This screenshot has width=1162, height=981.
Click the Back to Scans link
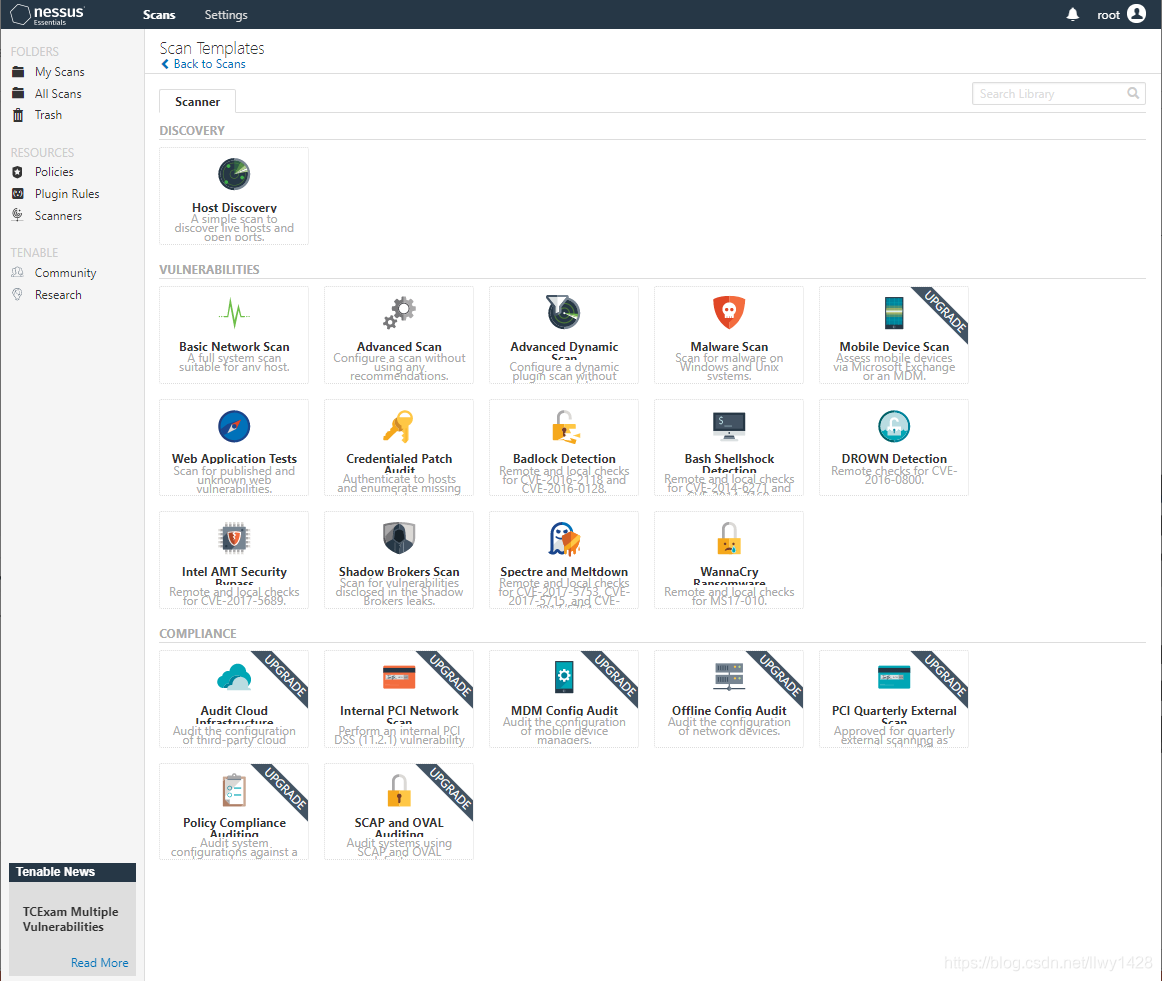tap(203, 63)
